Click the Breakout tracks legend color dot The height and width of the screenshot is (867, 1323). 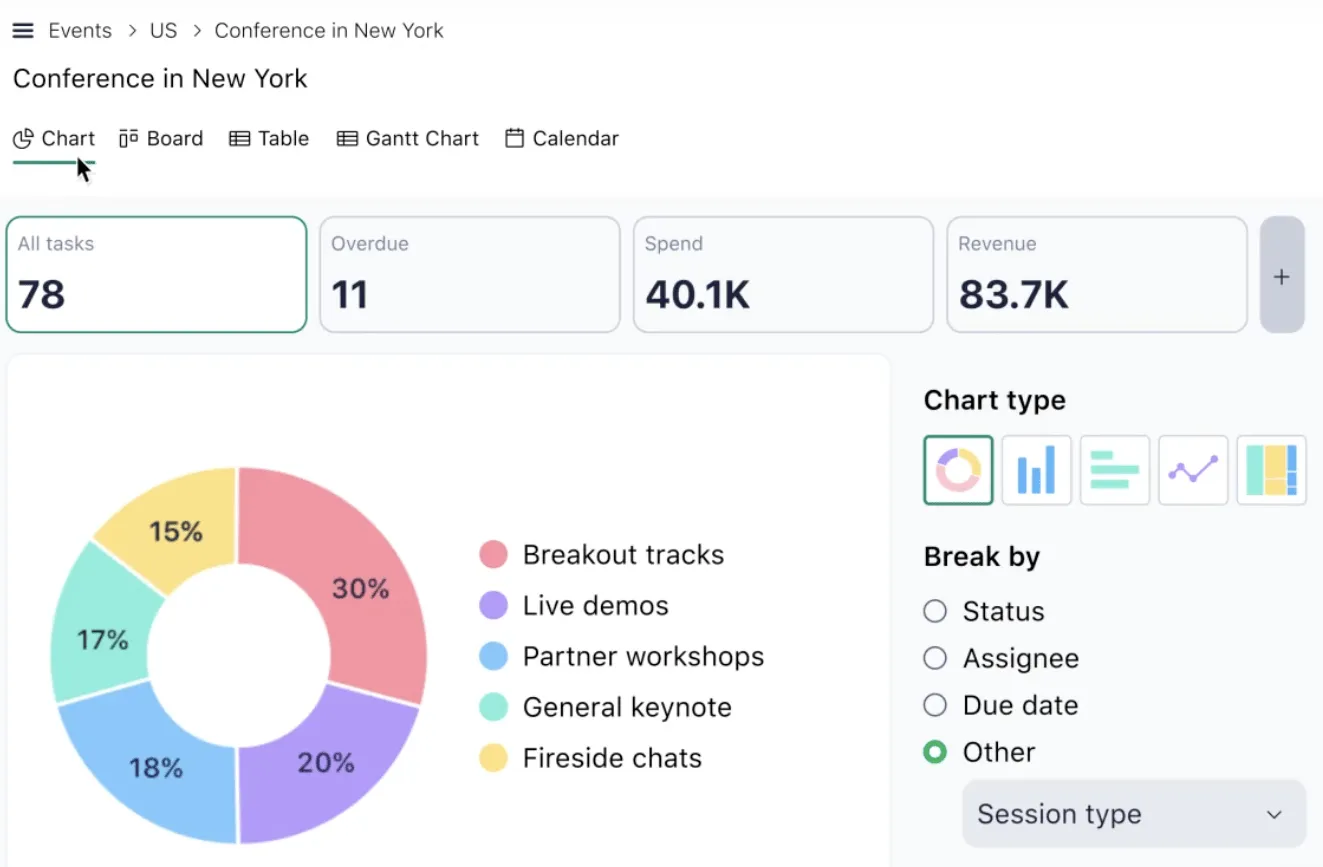[x=493, y=554]
